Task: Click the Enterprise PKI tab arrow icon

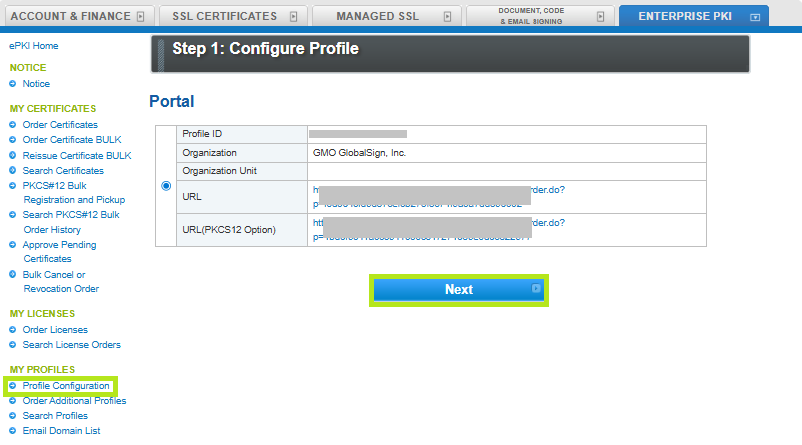Action: [x=754, y=17]
